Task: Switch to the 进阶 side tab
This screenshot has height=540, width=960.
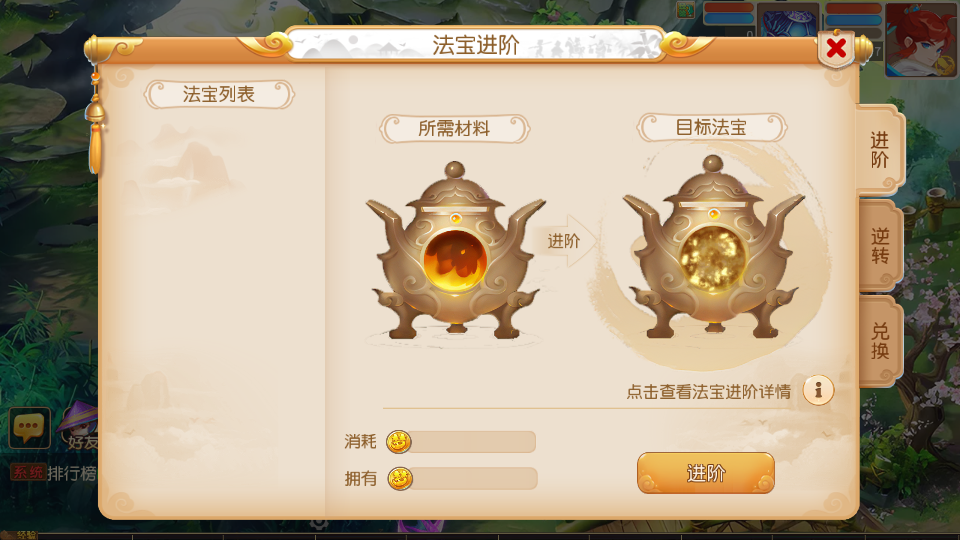Action: [880, 149]
